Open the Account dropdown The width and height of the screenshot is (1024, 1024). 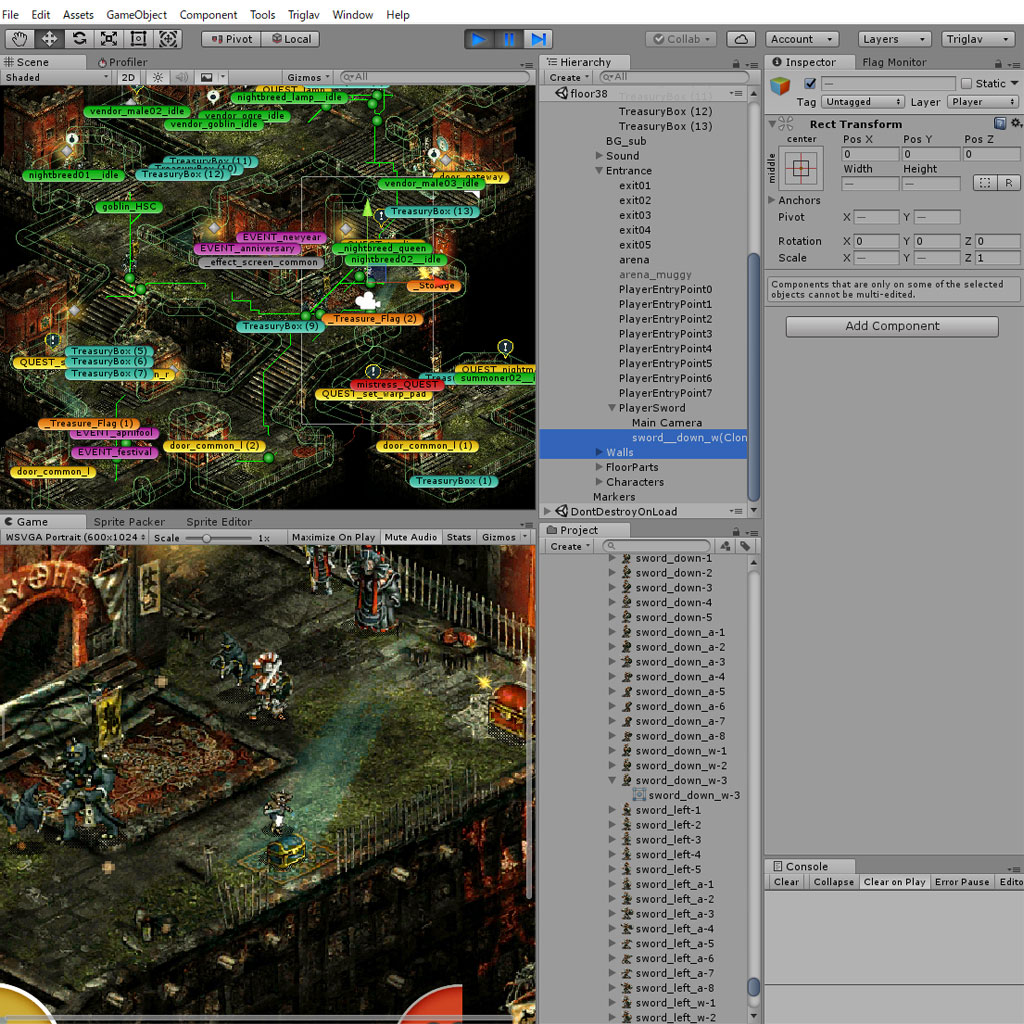point(802,39)
